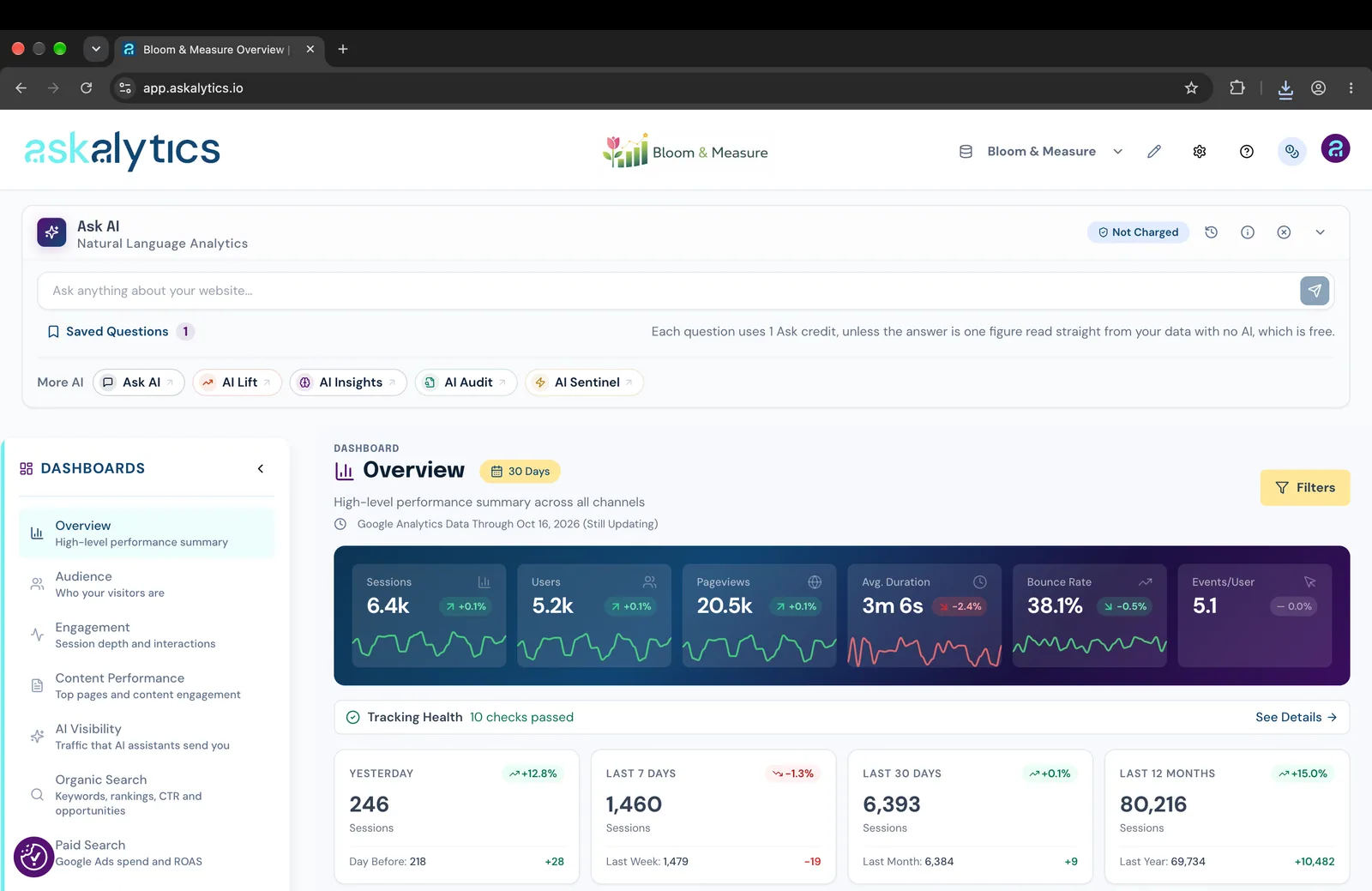The height and width of the screenshot is (891, 1372).
Task: Open the help question mark icon
Action: coord(1247,152)
